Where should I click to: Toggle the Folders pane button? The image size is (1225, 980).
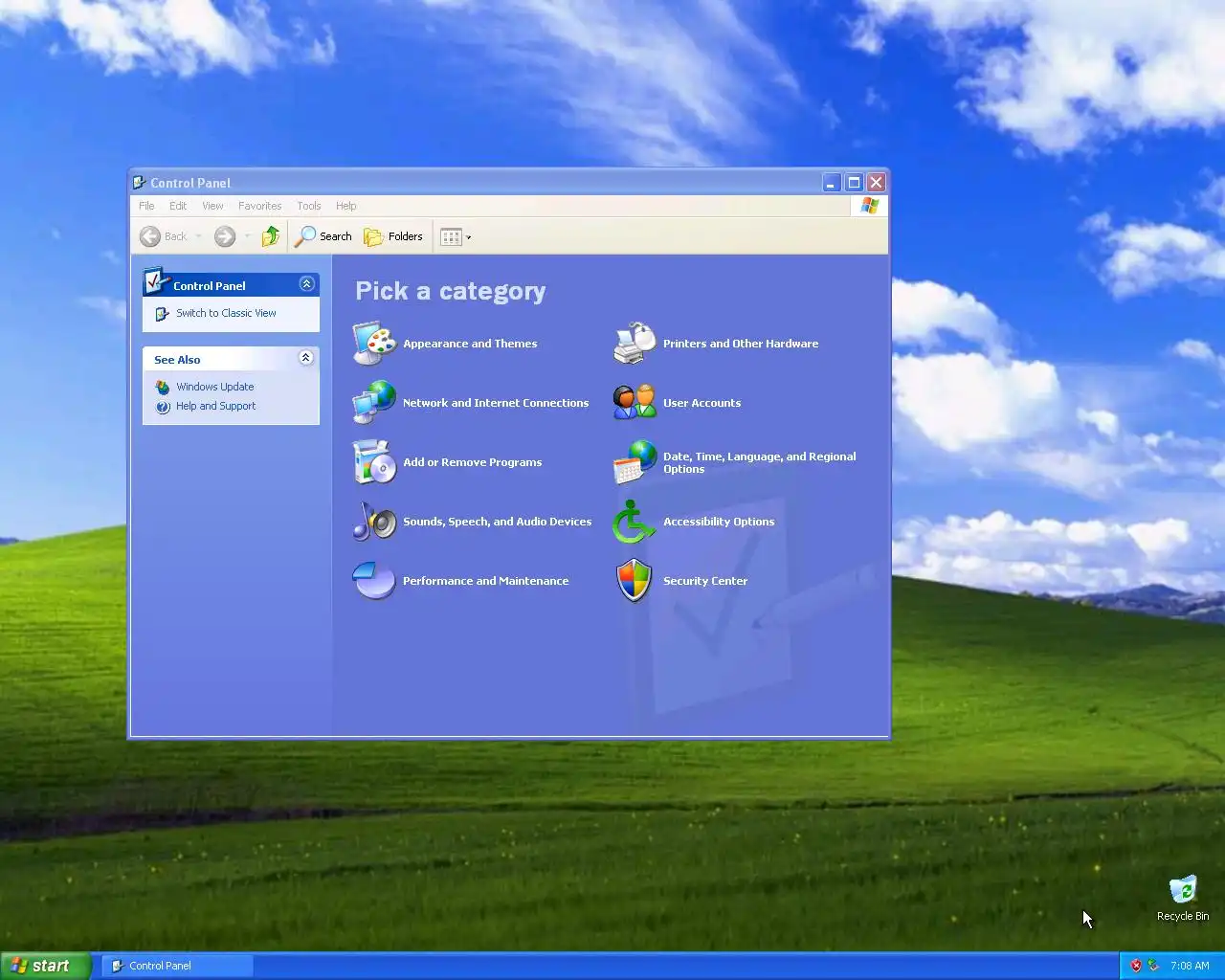coord(393,236)
